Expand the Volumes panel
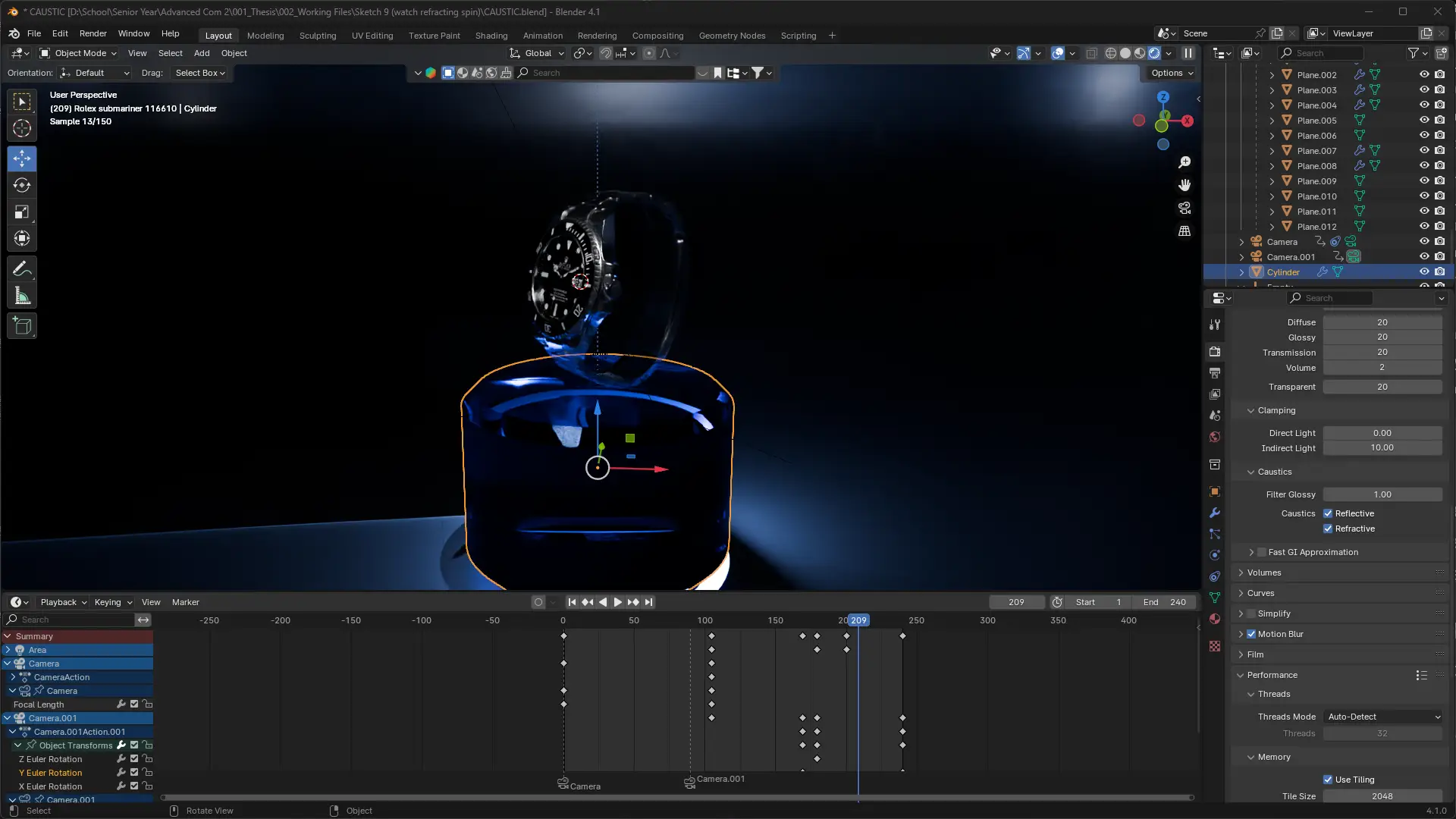 [1264, 573]
